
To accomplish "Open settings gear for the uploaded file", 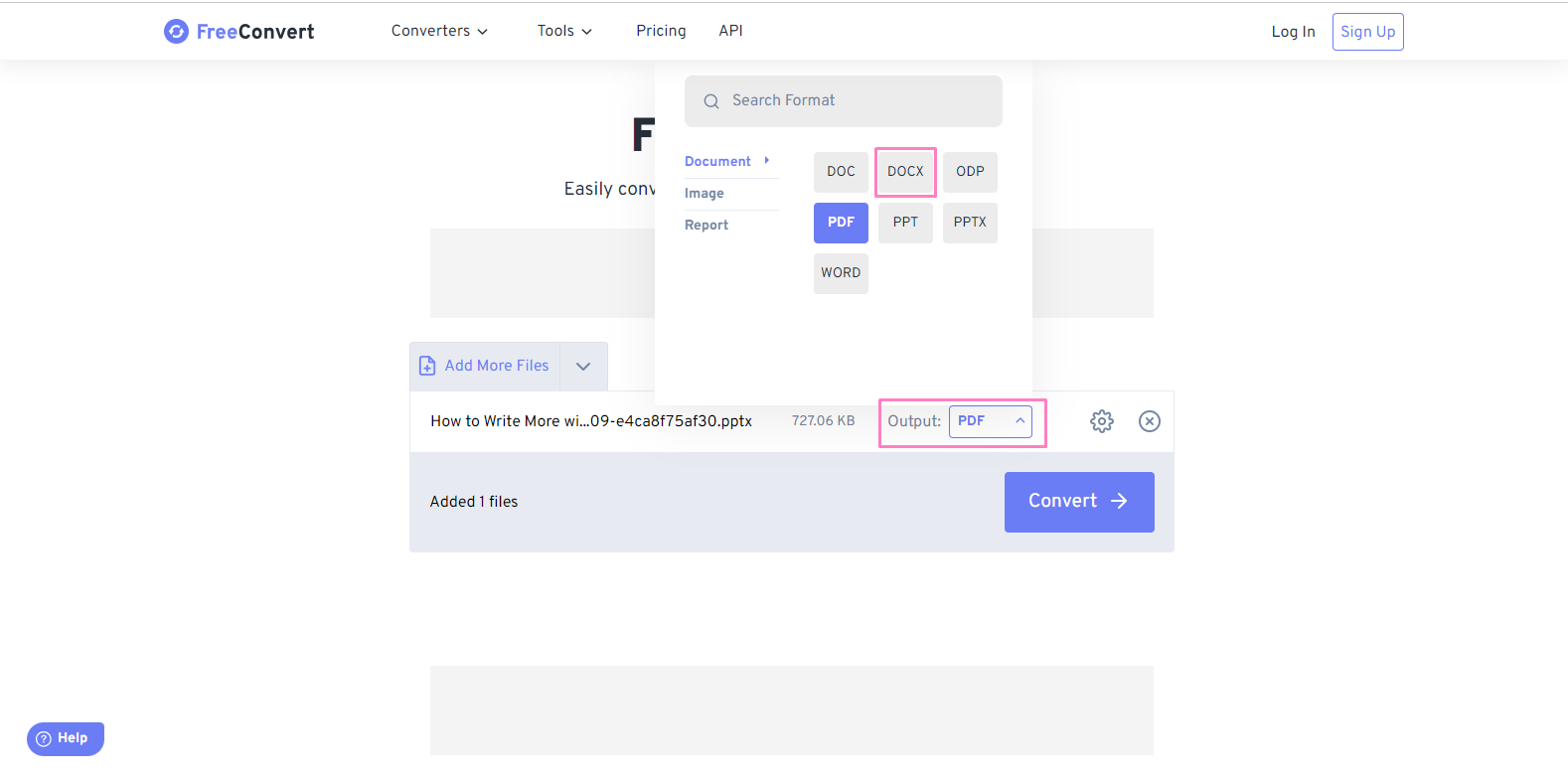I will (1101, 420).
